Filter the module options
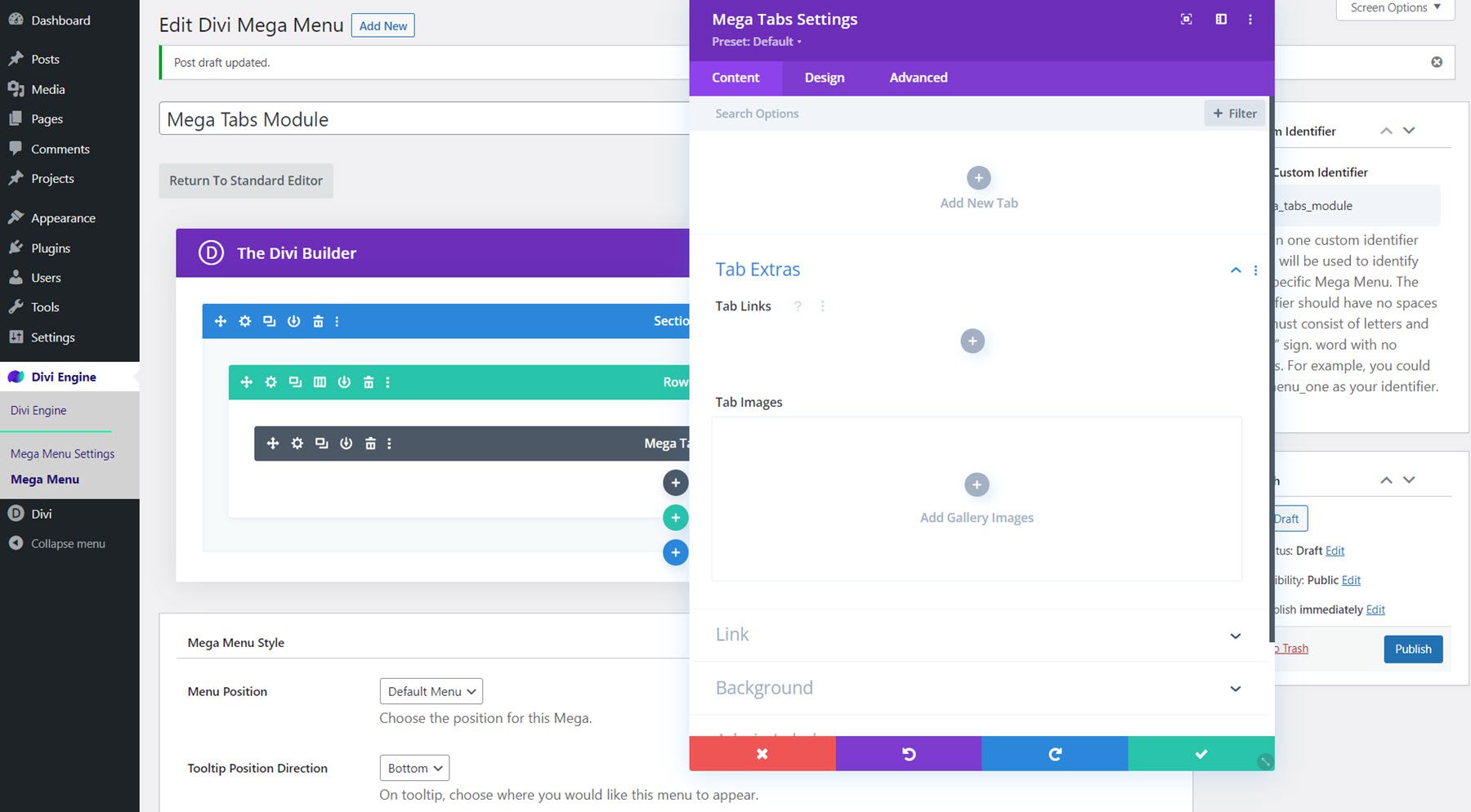This screenshot has width=1471, height=812. (1235, 114)
